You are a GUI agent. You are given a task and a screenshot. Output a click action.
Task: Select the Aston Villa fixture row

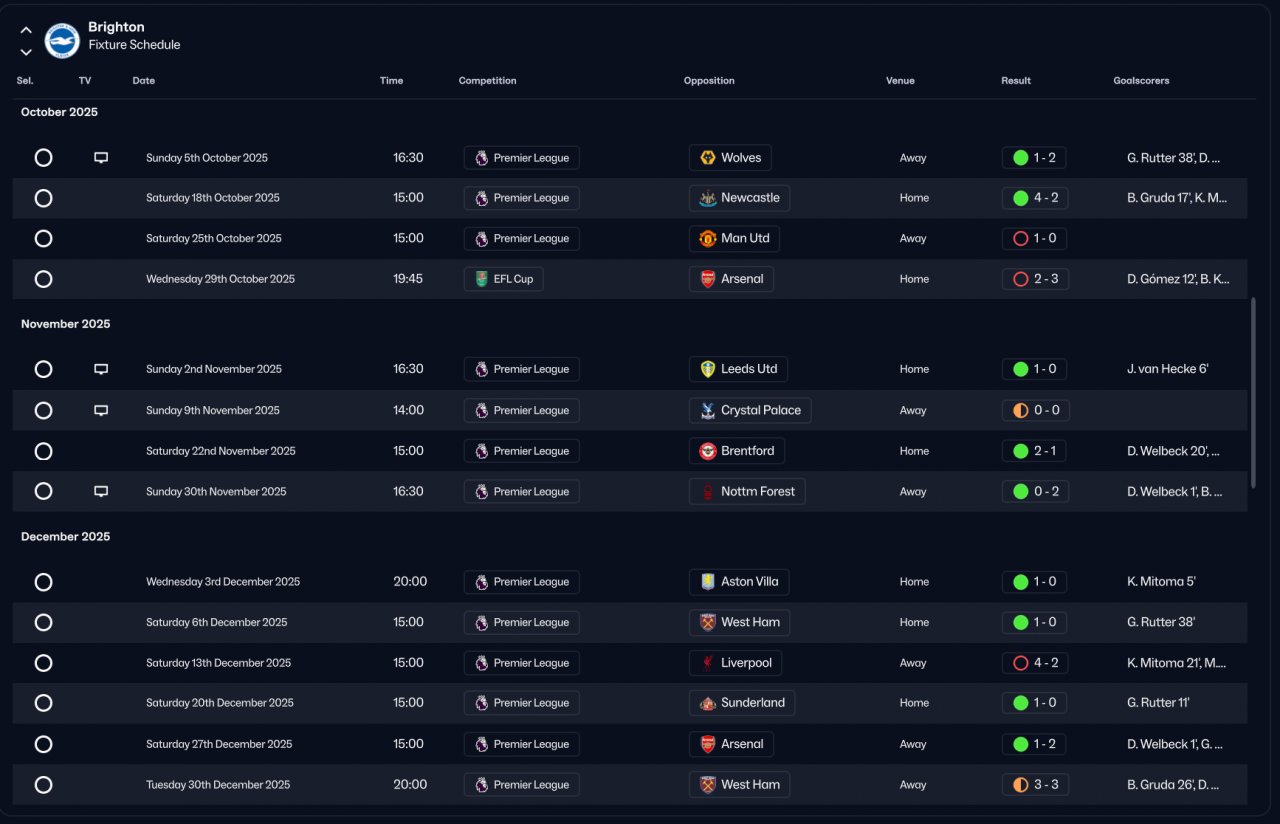(43, 582)
